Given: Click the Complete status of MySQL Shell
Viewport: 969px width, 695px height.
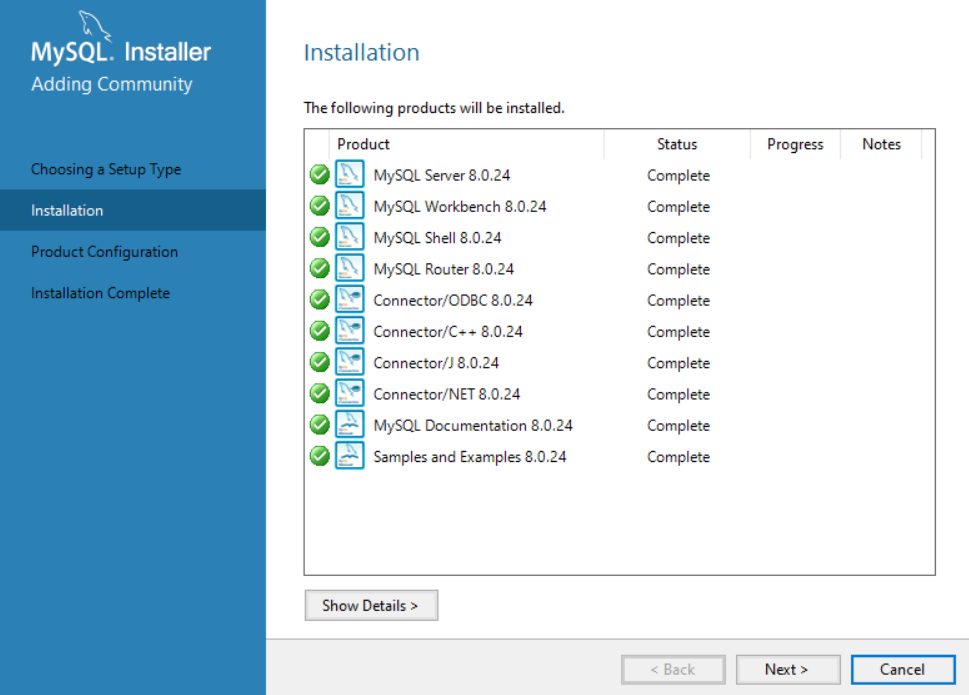Looking at the screenshot, I should (x=678, y=238).
